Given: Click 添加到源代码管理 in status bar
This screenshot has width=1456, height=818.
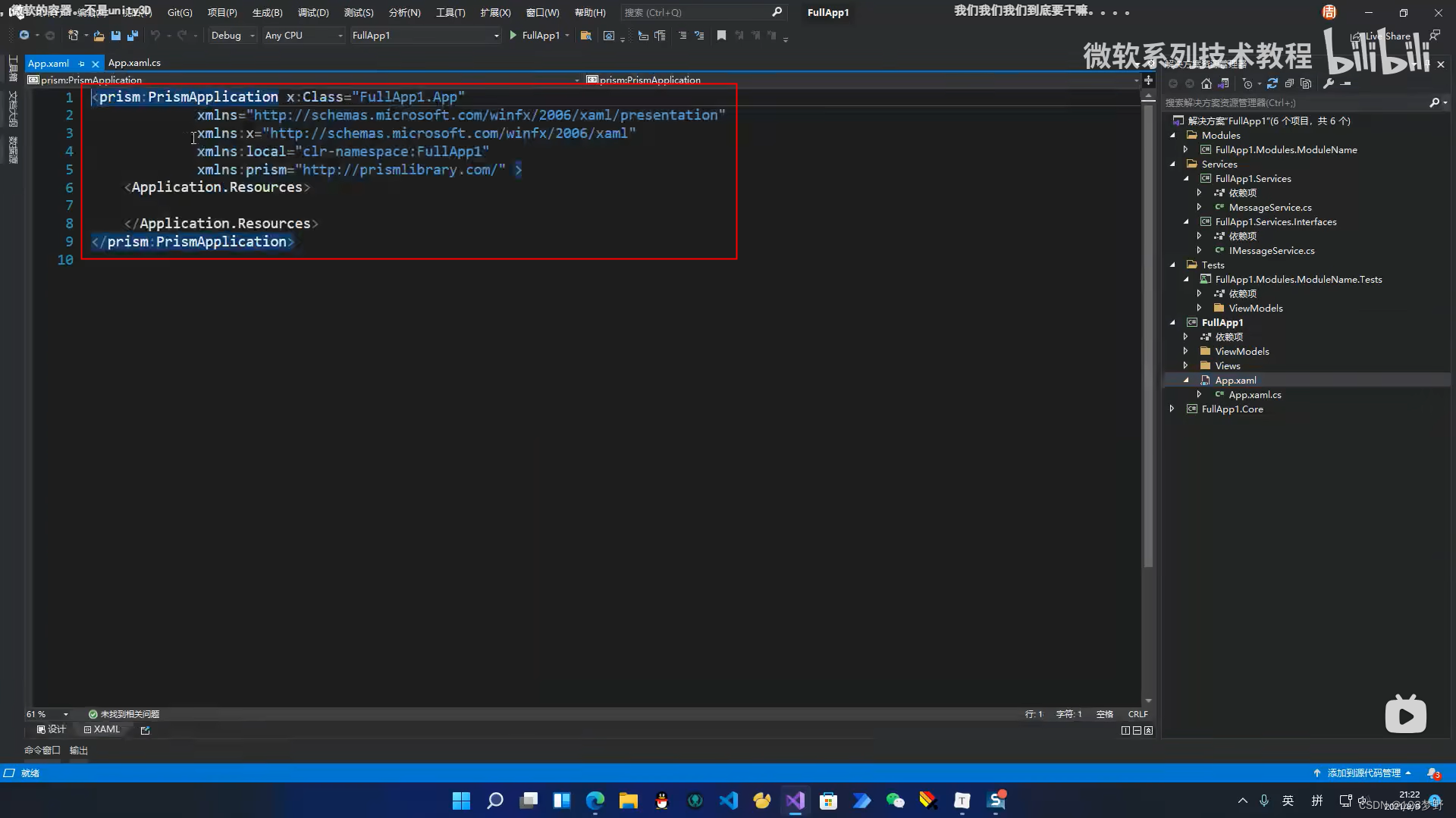Looking at the screenshot, I should [x=1363, y=773].
